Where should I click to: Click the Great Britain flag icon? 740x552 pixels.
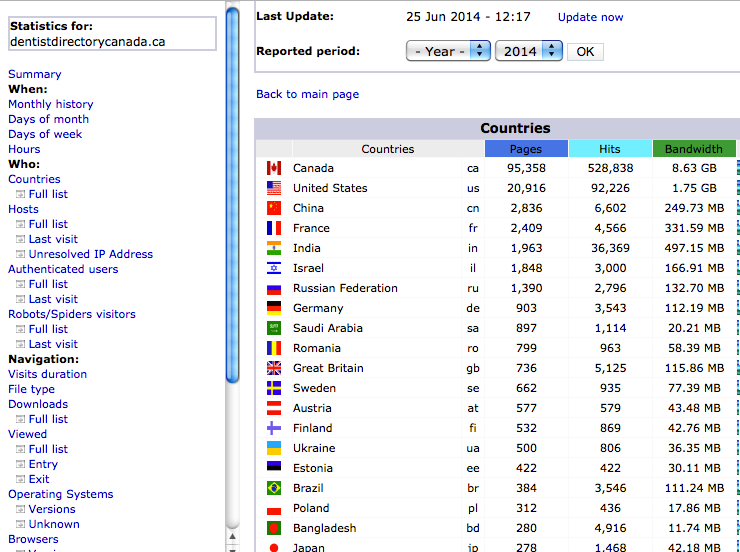click(x=274, y=368)
